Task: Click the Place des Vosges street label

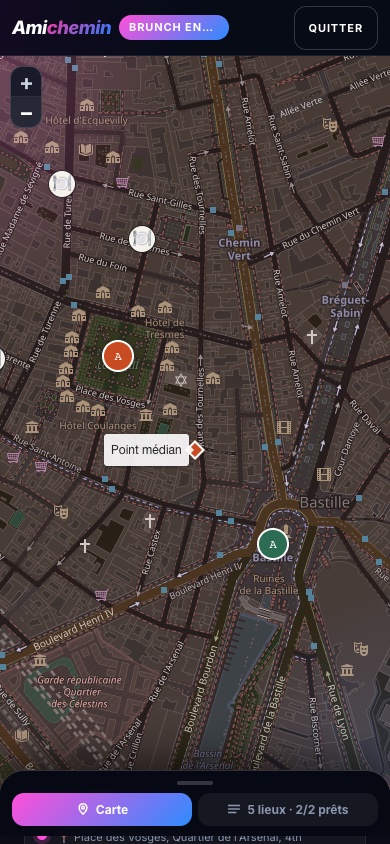Action: (x=110, y=396)
